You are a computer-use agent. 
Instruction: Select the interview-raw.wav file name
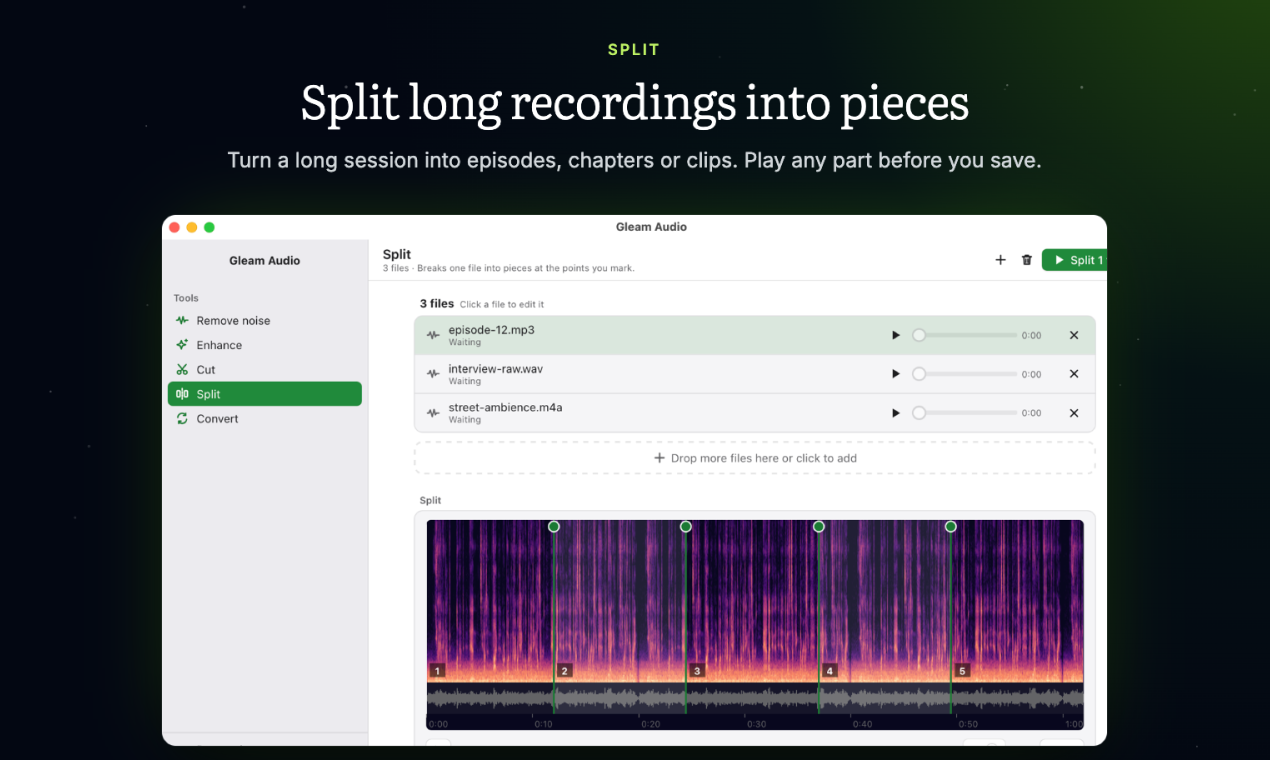(x=496, y=369)
